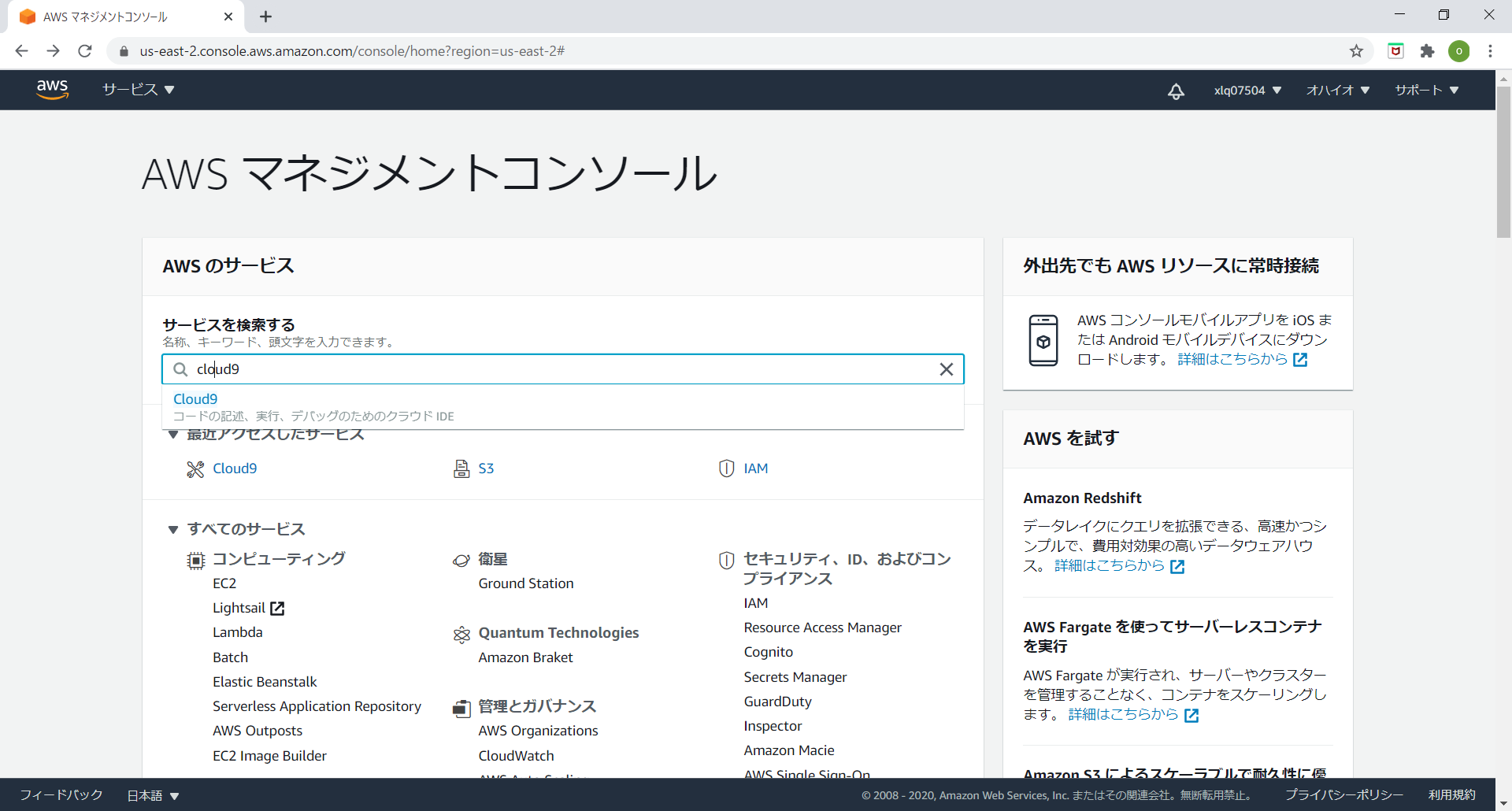
Task: Open GuardDuty service
Action: (777, 702)
